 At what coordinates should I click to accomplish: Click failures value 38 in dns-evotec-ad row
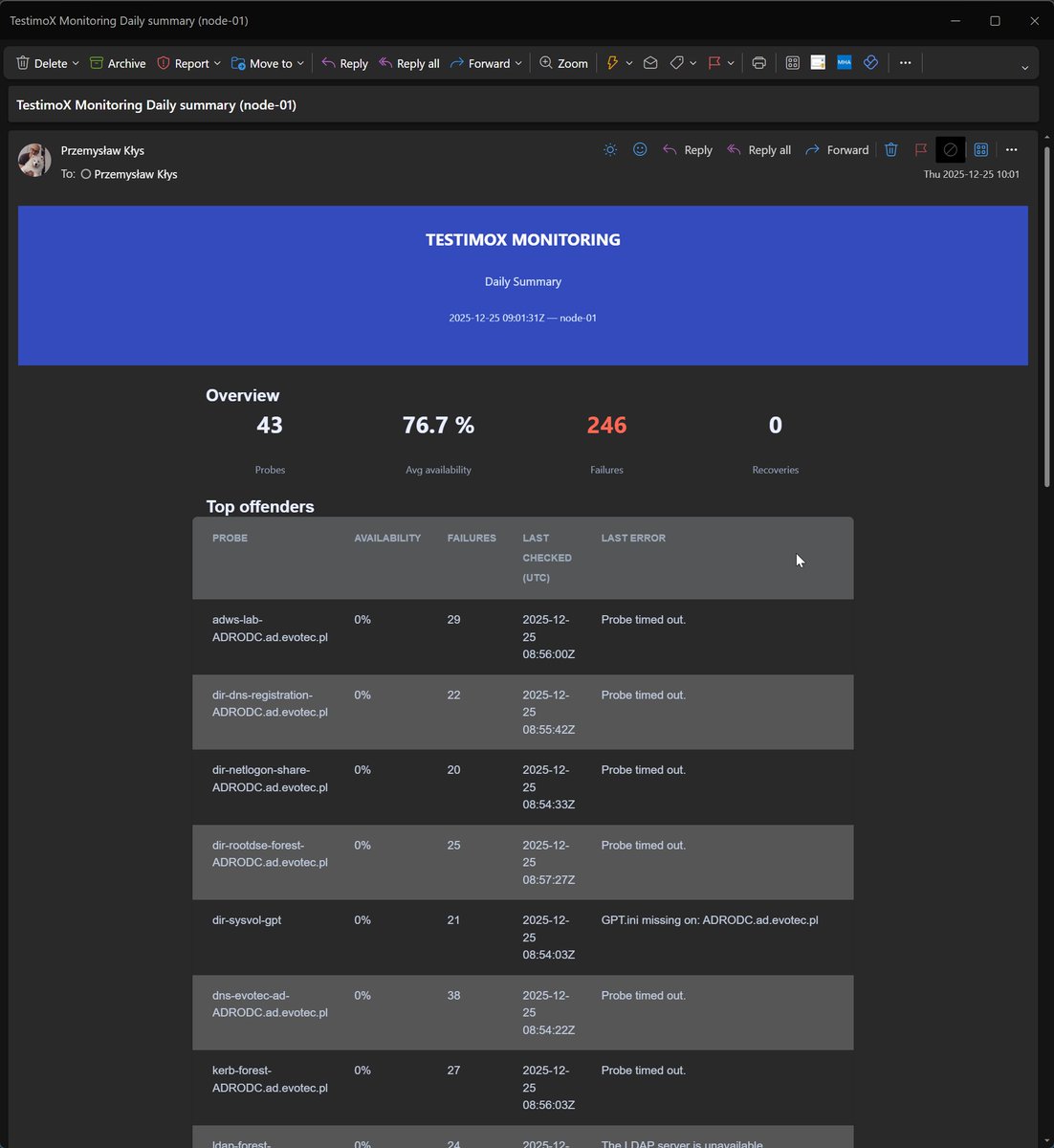coord(453,996)
